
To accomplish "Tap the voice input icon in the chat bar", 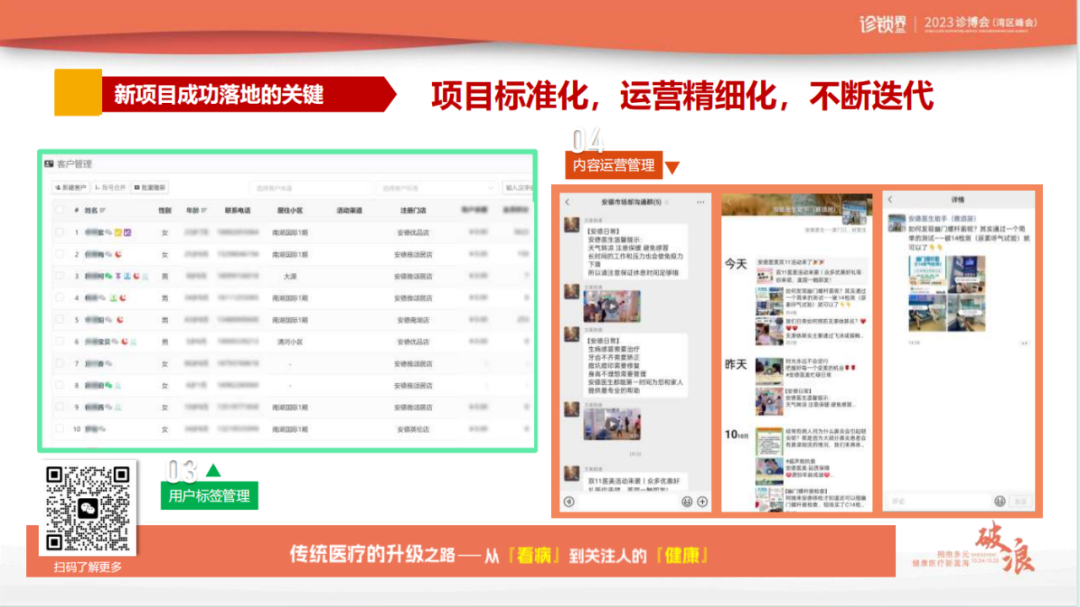I will click(569, 502).
